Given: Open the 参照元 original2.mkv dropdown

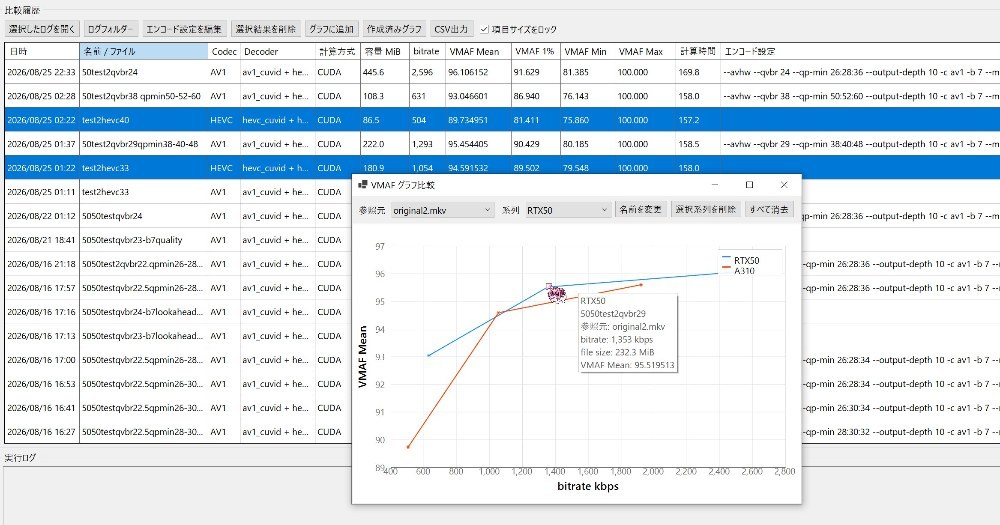Looking at the screenshot, I should 442,210.
